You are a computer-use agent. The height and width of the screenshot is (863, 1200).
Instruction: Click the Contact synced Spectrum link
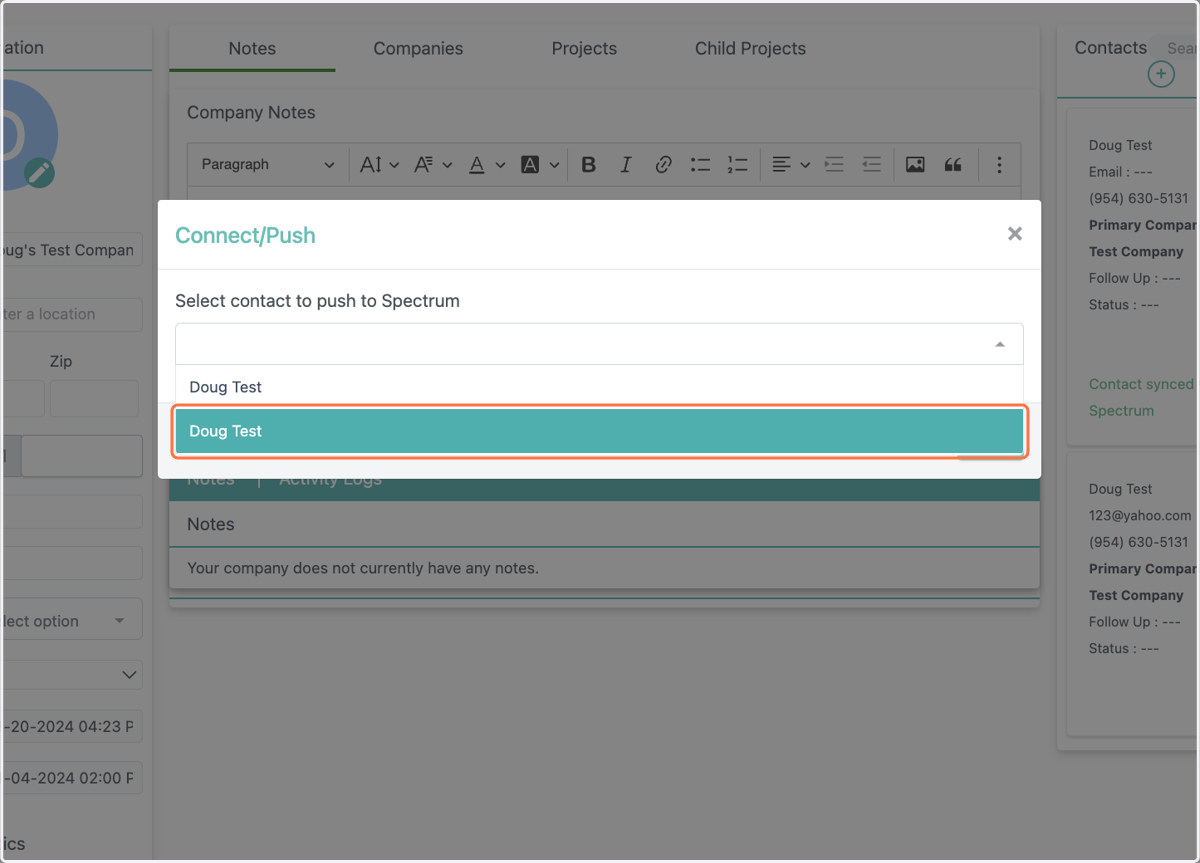click(1141, 397)
